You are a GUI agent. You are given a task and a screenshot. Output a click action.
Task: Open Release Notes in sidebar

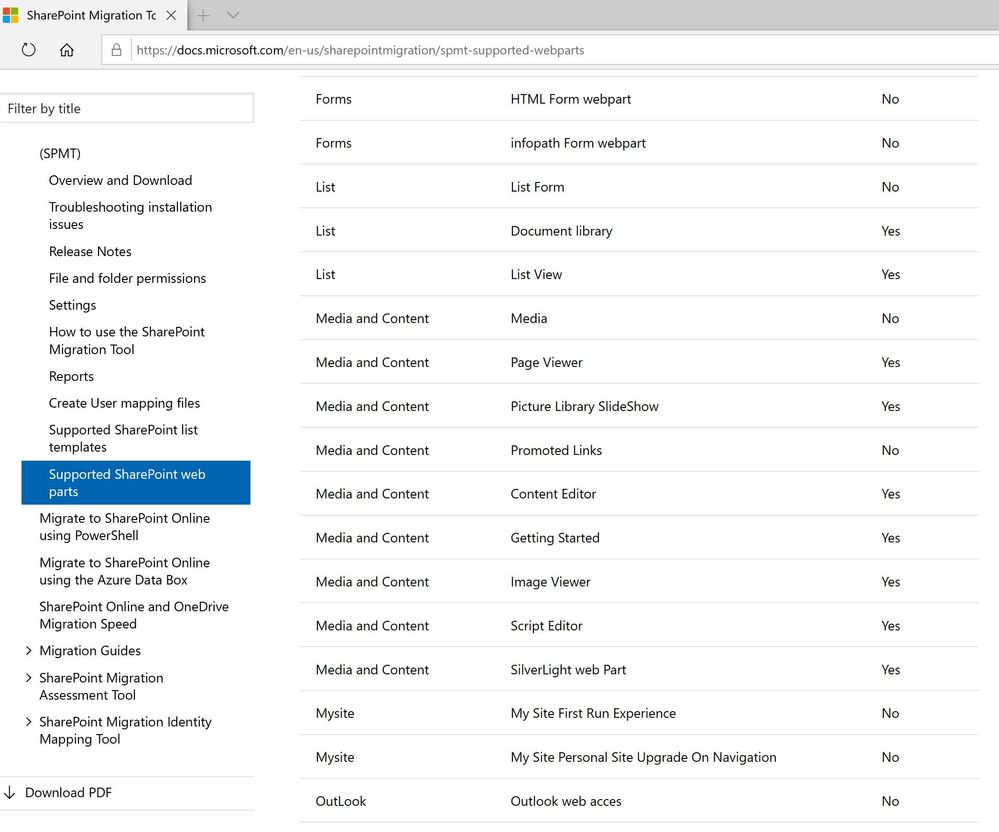coord(90,251)
